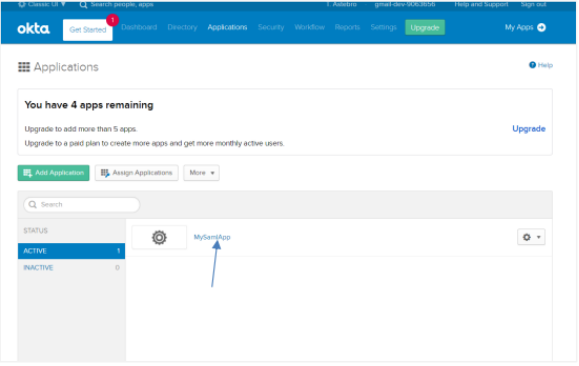Click the search magnifier icon in the top bar
Screen dimensions: 579x366
point(83,4)
